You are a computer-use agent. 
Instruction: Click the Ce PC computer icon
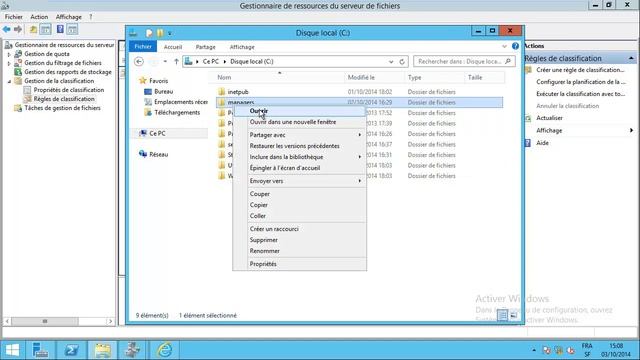[x=143, y=133]
